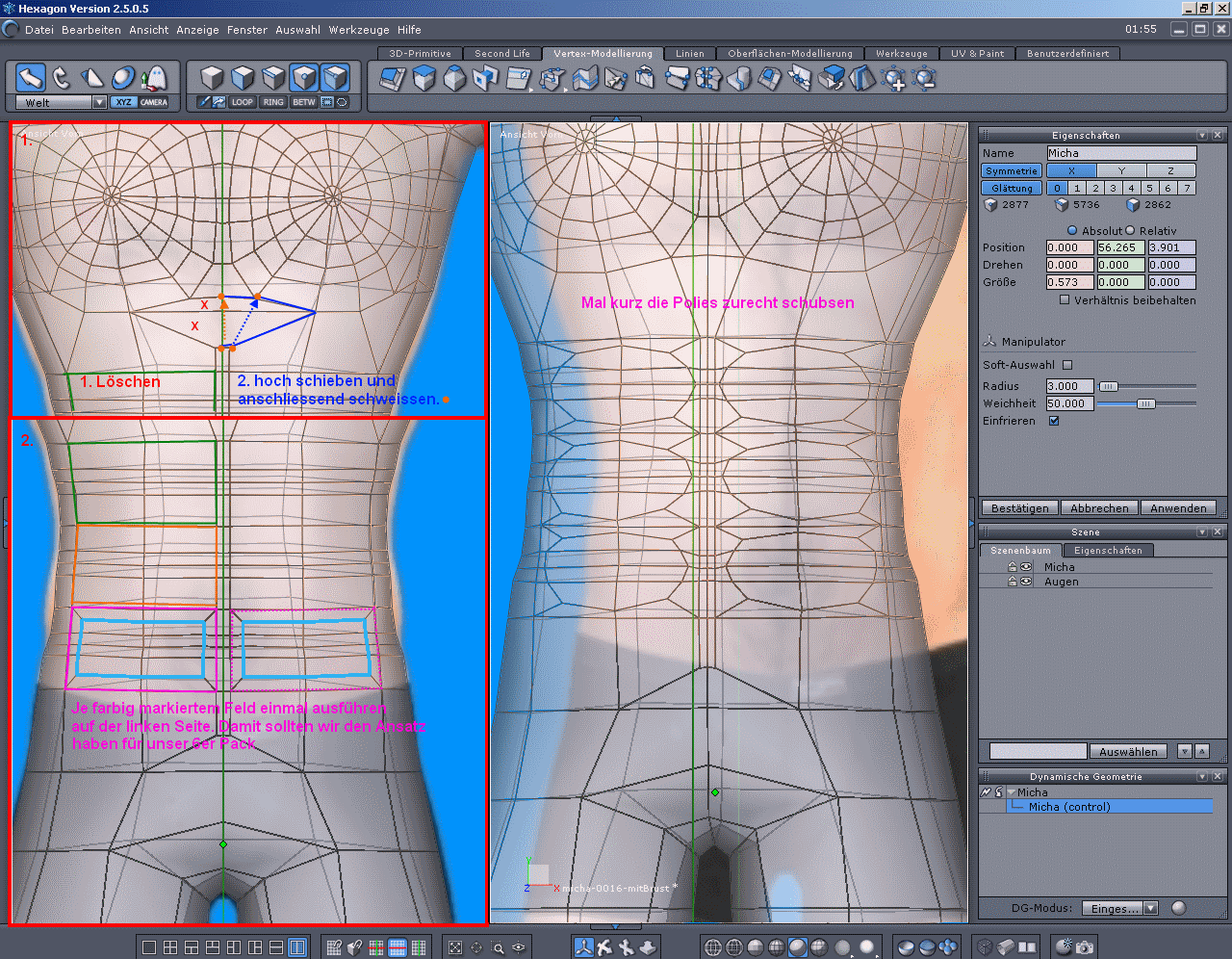The image size is (1232, 959).
Task: Open the Bearbeiten menu
Action: 91,30
